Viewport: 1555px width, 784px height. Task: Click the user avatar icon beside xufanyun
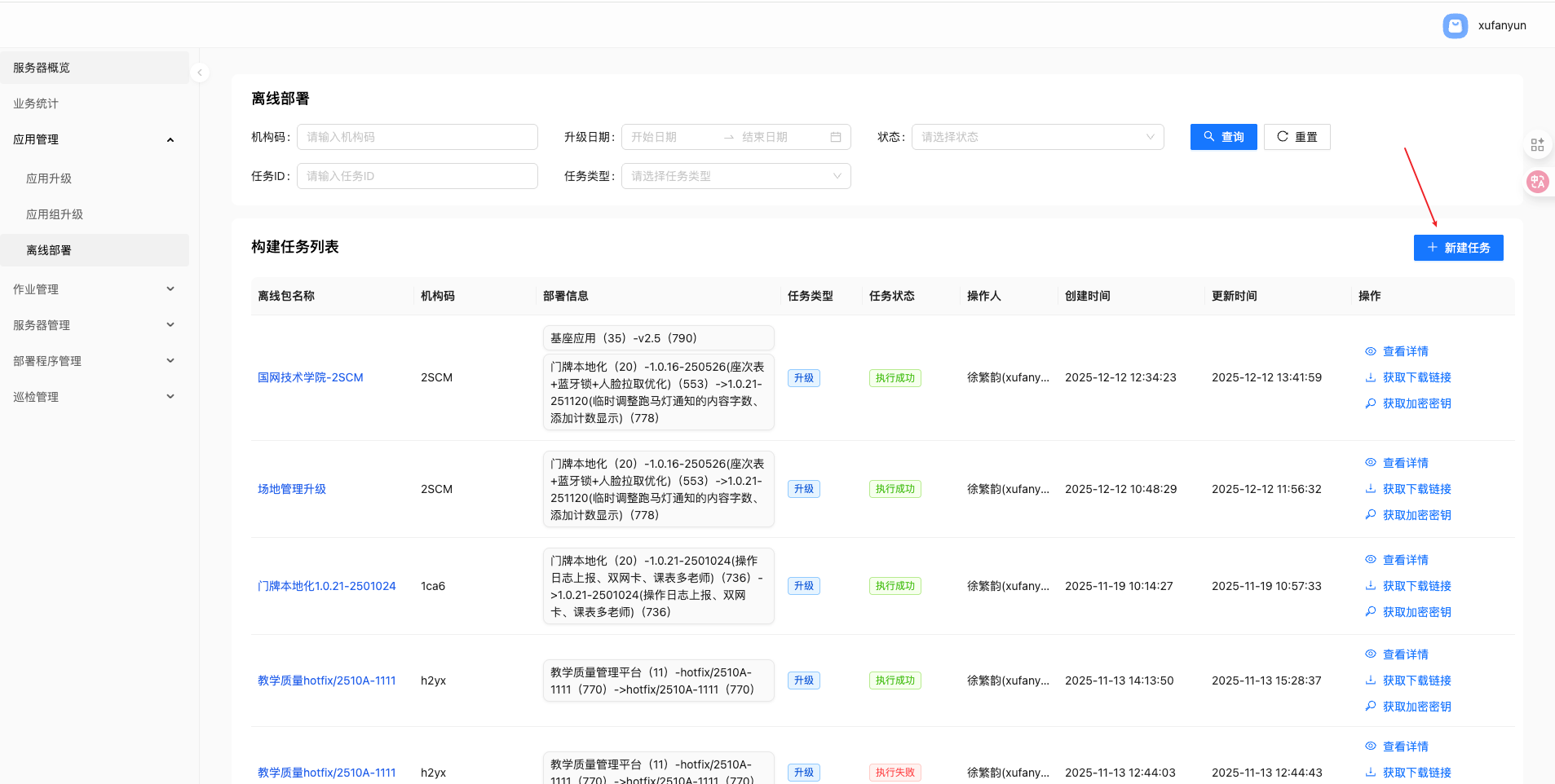coord(1455,26)
